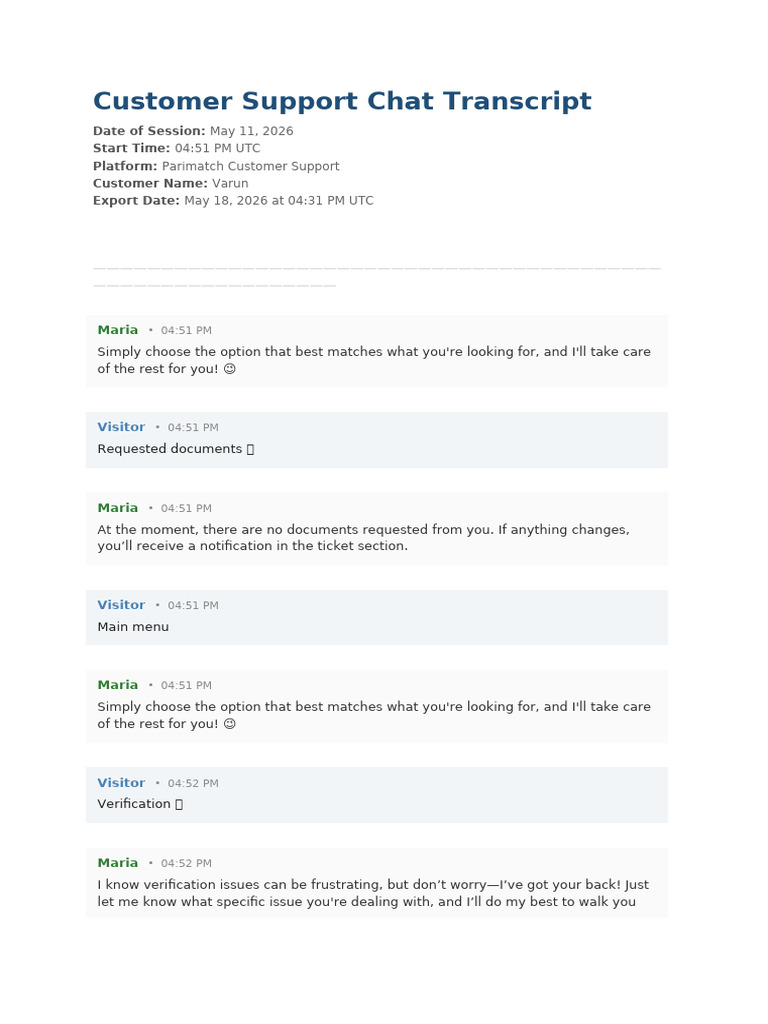768x1024 pixels.
Task: Click the emoji box after Verification
Action: 179,805
